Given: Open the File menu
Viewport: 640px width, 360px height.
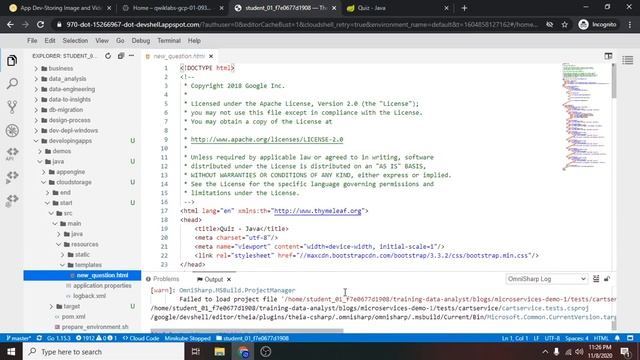Looking at the screenshot, I should pos(32,40).
